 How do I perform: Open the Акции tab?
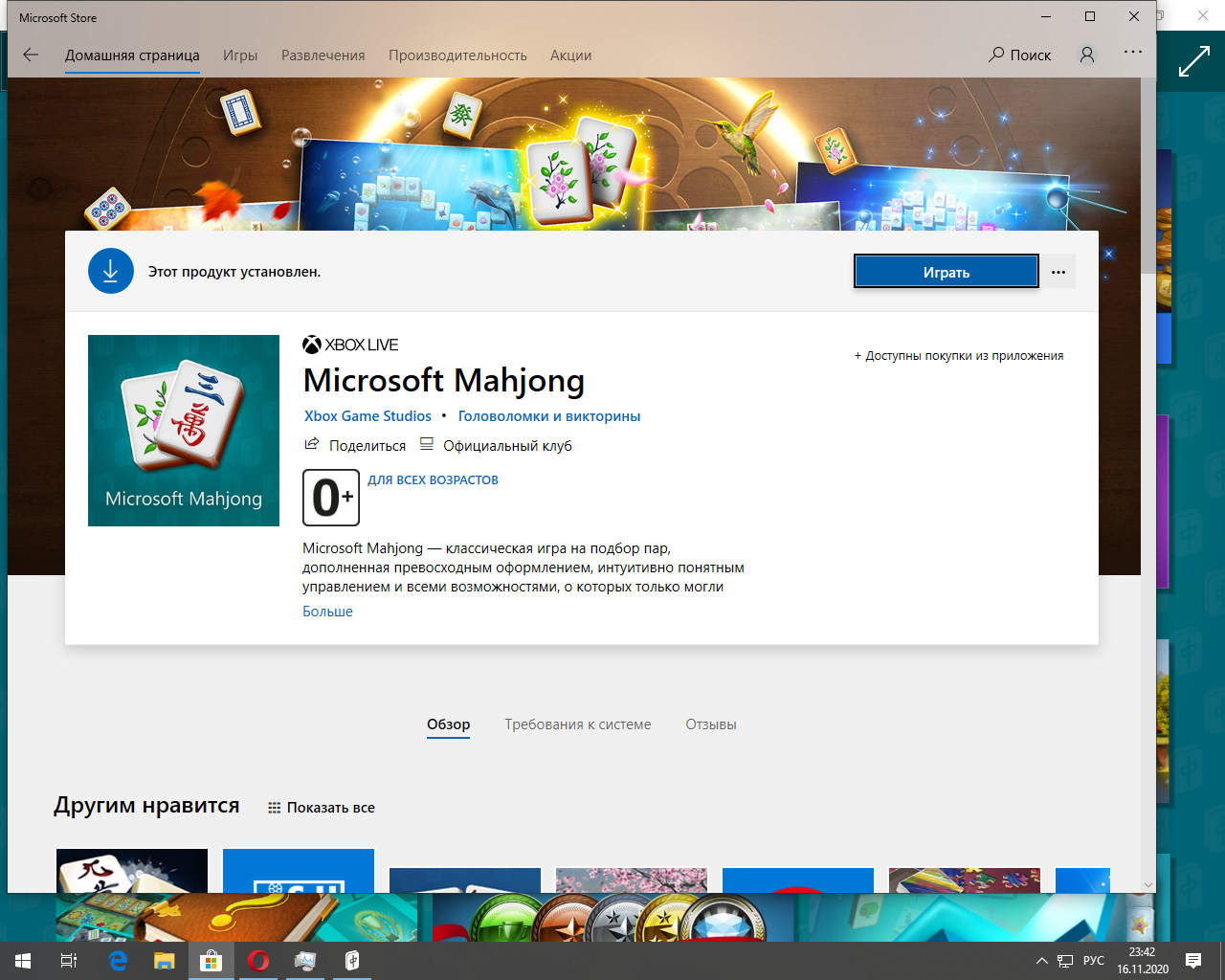570,56
